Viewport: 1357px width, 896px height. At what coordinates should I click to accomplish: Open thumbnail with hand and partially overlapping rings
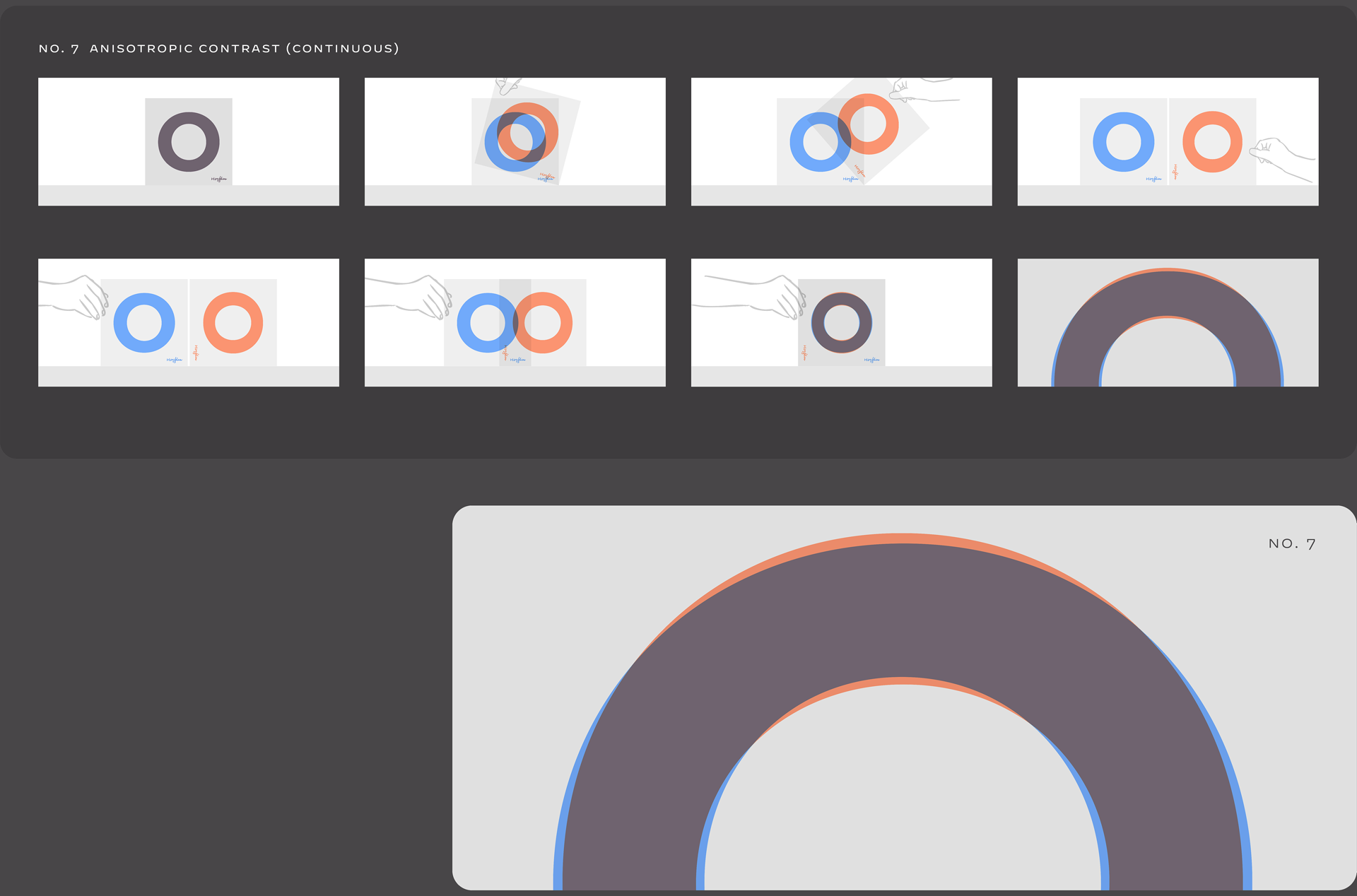(515, 323)
